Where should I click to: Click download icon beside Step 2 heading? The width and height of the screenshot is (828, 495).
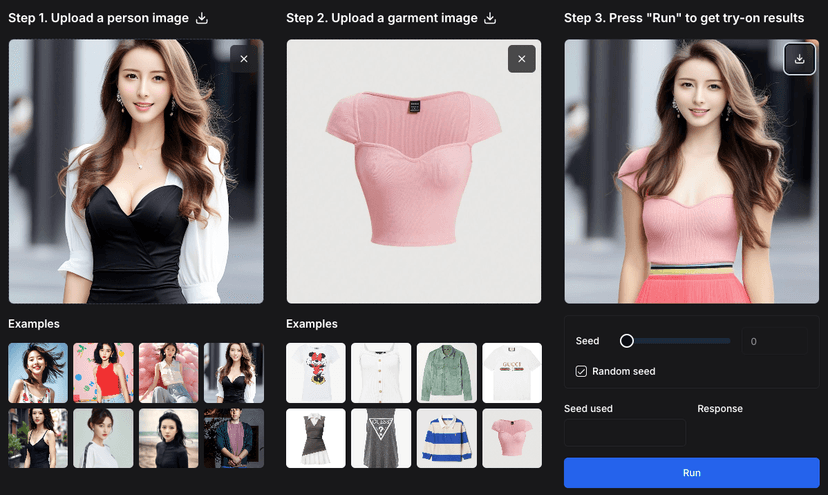click(x=490, y=18)
